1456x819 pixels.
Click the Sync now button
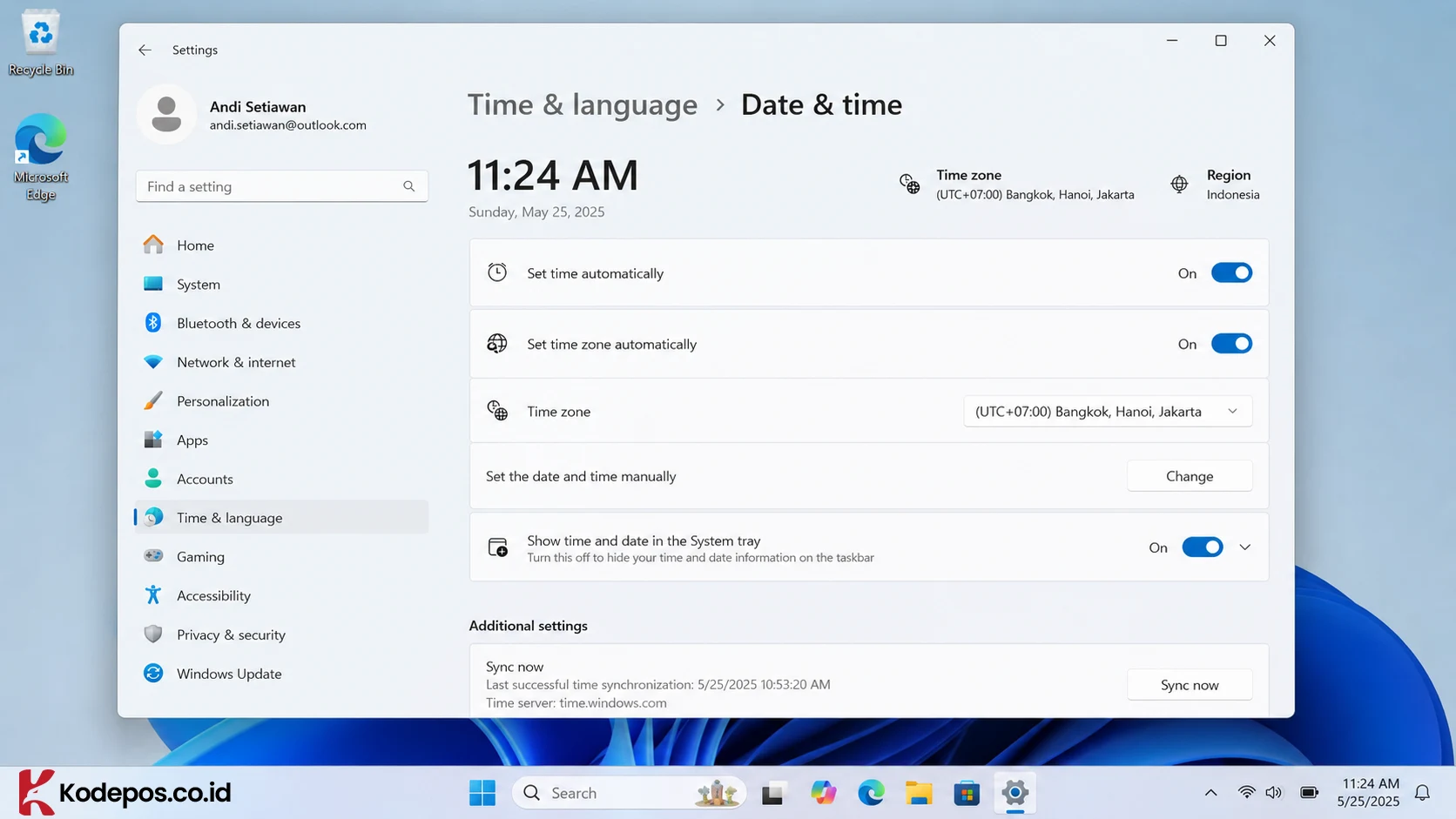[1190, 685]
